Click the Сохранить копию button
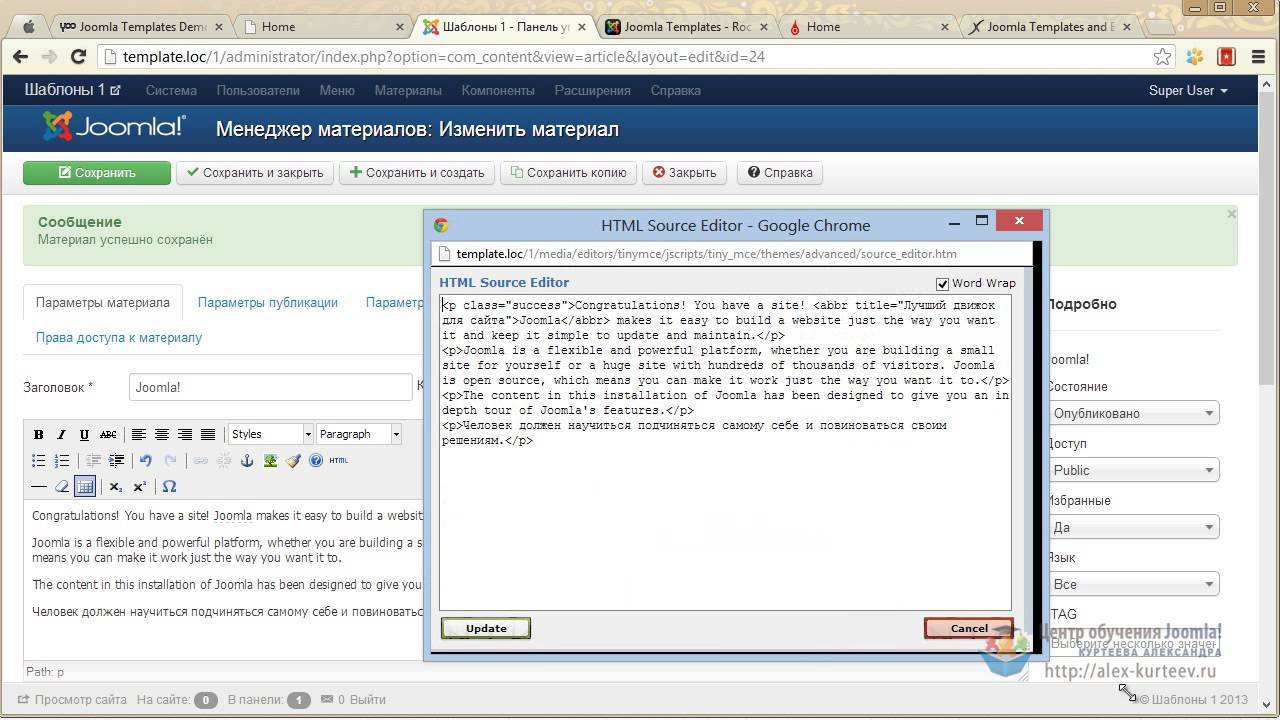 point(568,172)
